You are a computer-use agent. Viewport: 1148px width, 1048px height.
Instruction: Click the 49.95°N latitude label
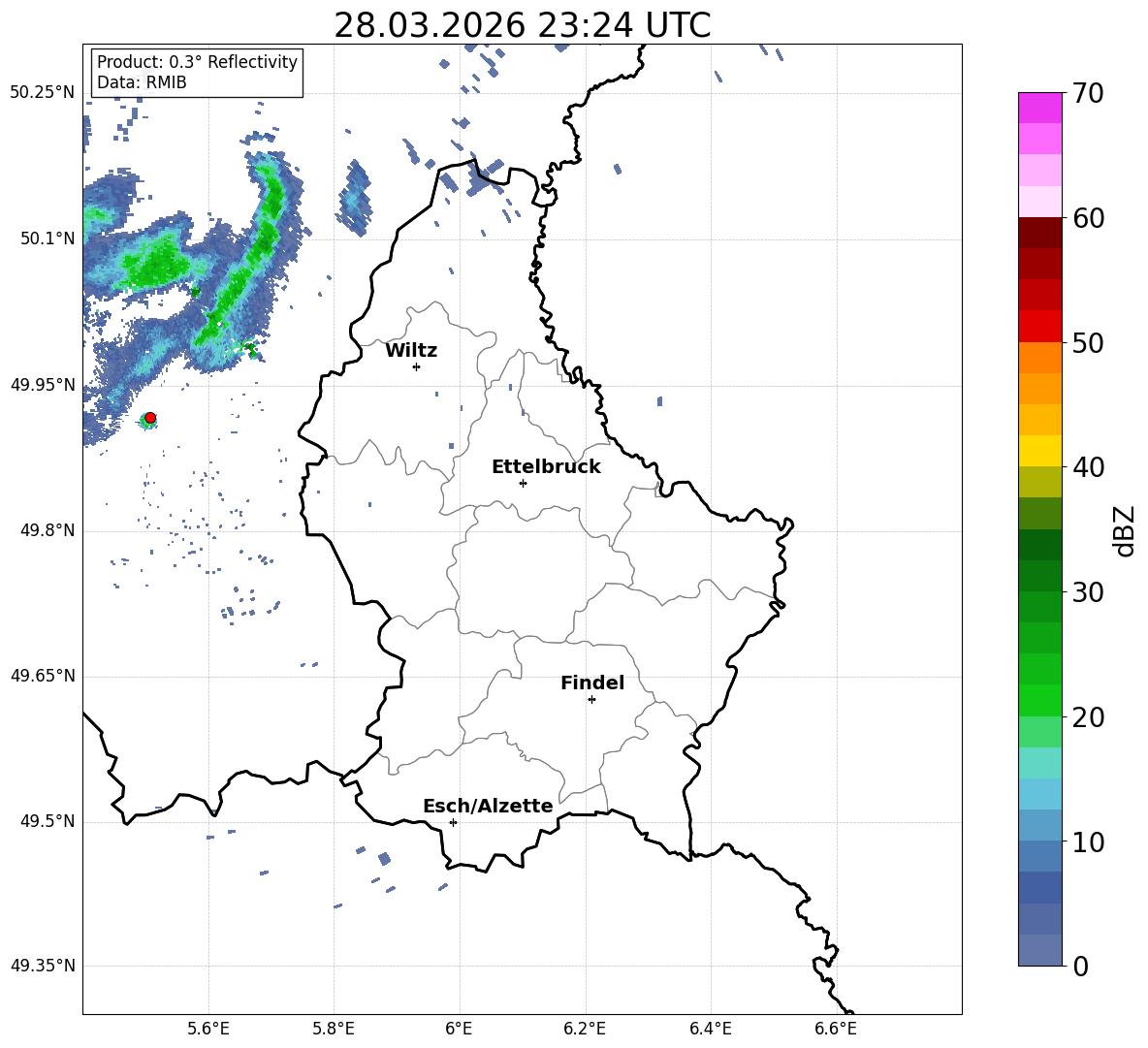[x=43, y=384]
